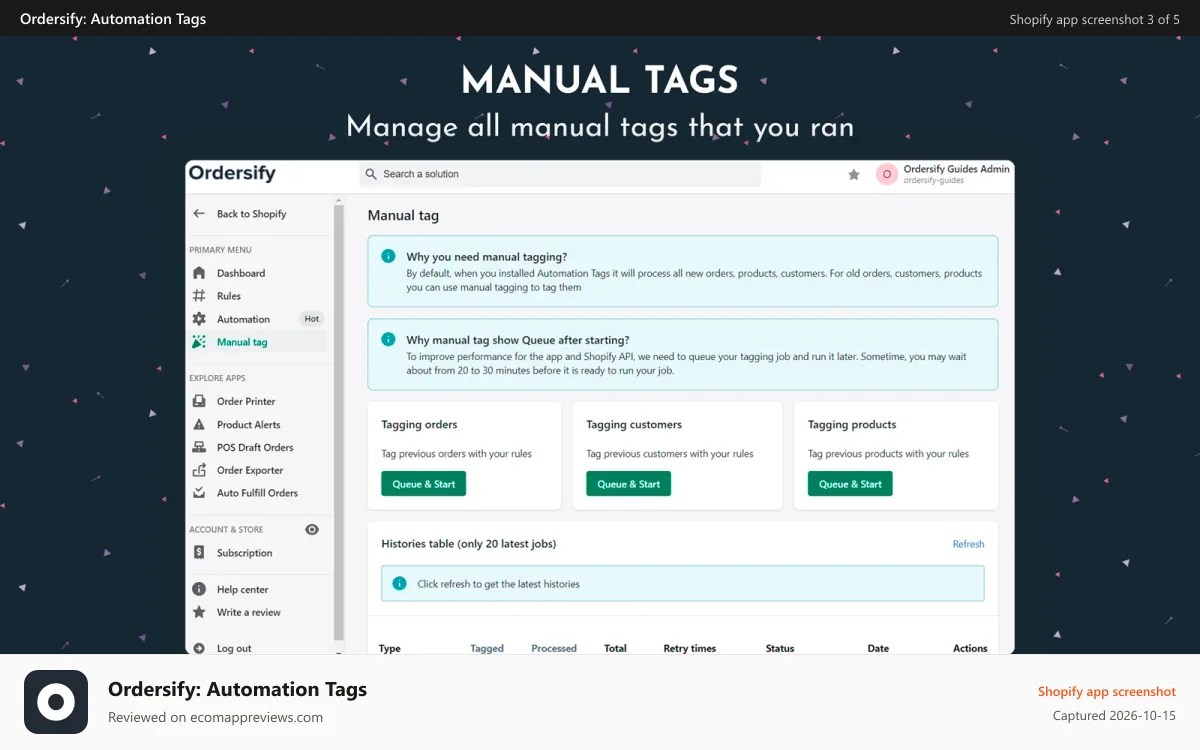Click "Histories table (only 20 latest jobs)" heading
The height and width of the screenshot is (750, 1200).
[469, 544]
